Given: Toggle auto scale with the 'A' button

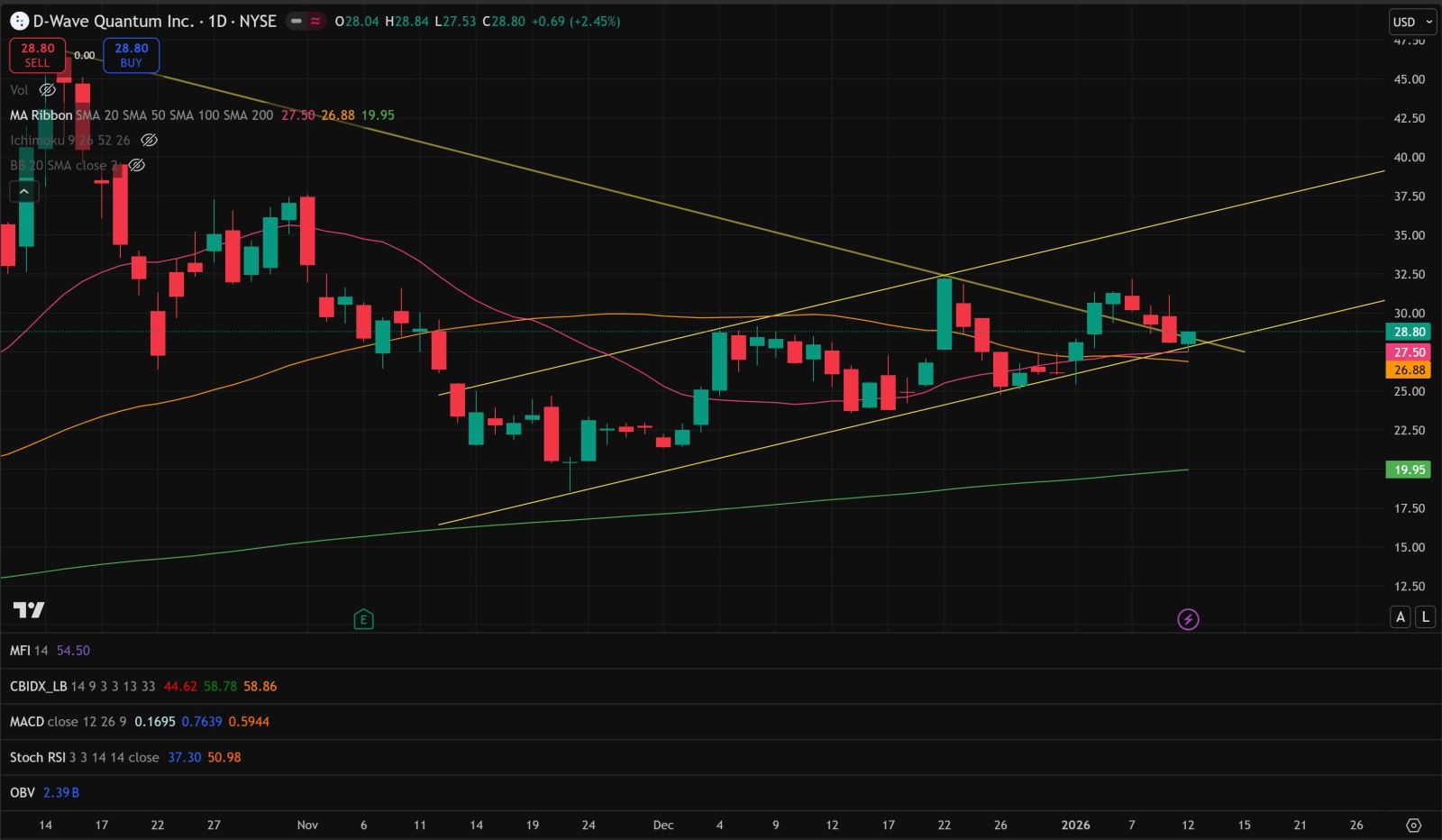Looking at the screenshot, I should tap(1400, 616).
